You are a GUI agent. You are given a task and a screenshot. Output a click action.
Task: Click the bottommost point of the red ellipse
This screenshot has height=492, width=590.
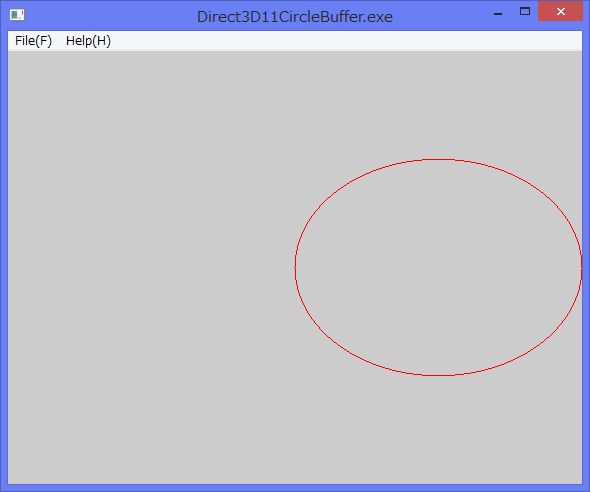pos(439,375)
